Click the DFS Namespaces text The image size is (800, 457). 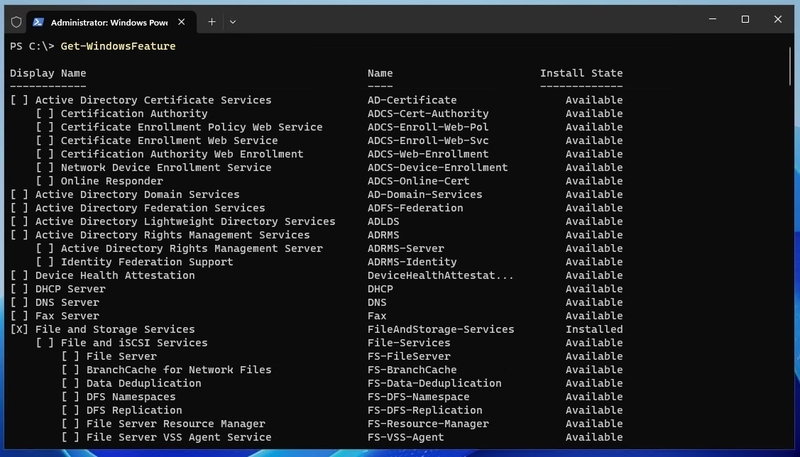coord(131,397)
